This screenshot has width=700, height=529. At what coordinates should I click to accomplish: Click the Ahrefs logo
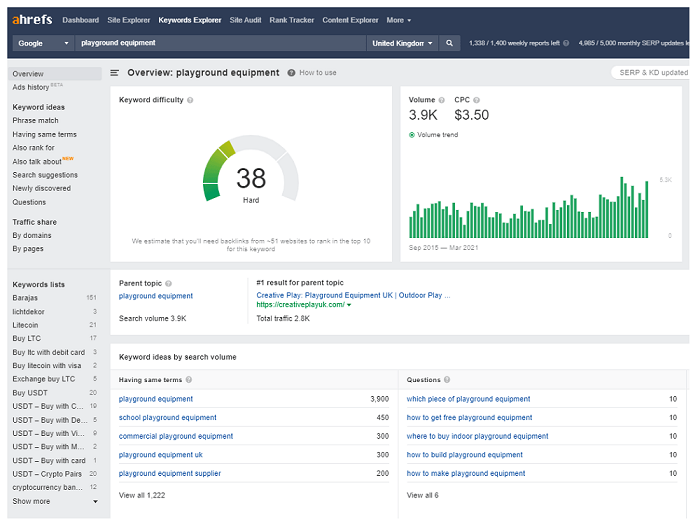point(32,20)
